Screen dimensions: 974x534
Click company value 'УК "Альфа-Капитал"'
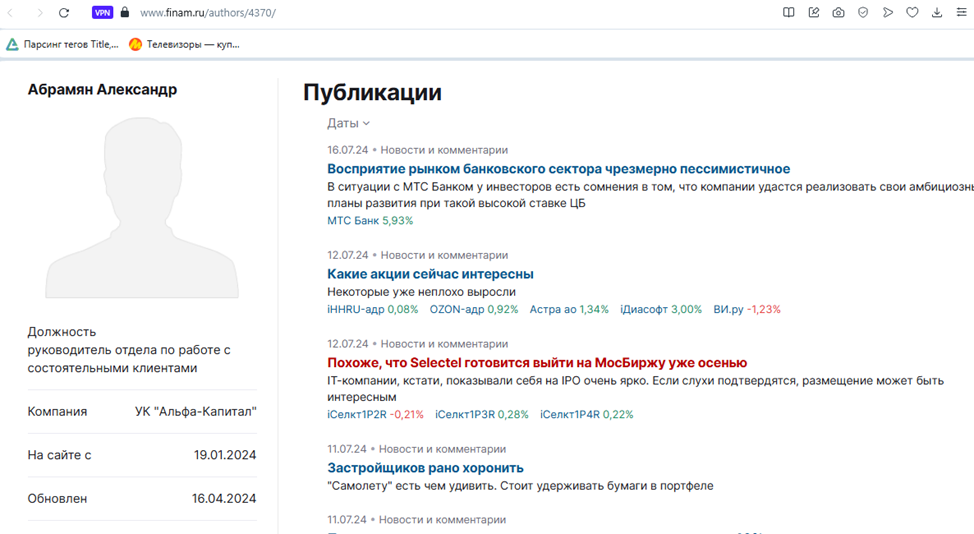tap(196, 411)
